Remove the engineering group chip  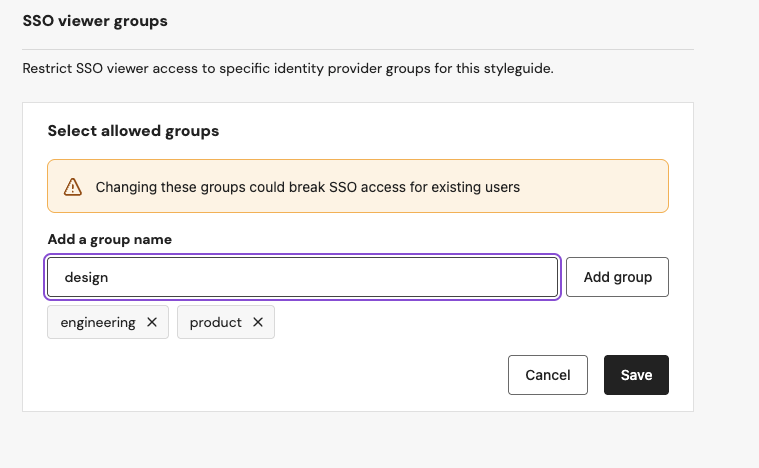[152, 322]
